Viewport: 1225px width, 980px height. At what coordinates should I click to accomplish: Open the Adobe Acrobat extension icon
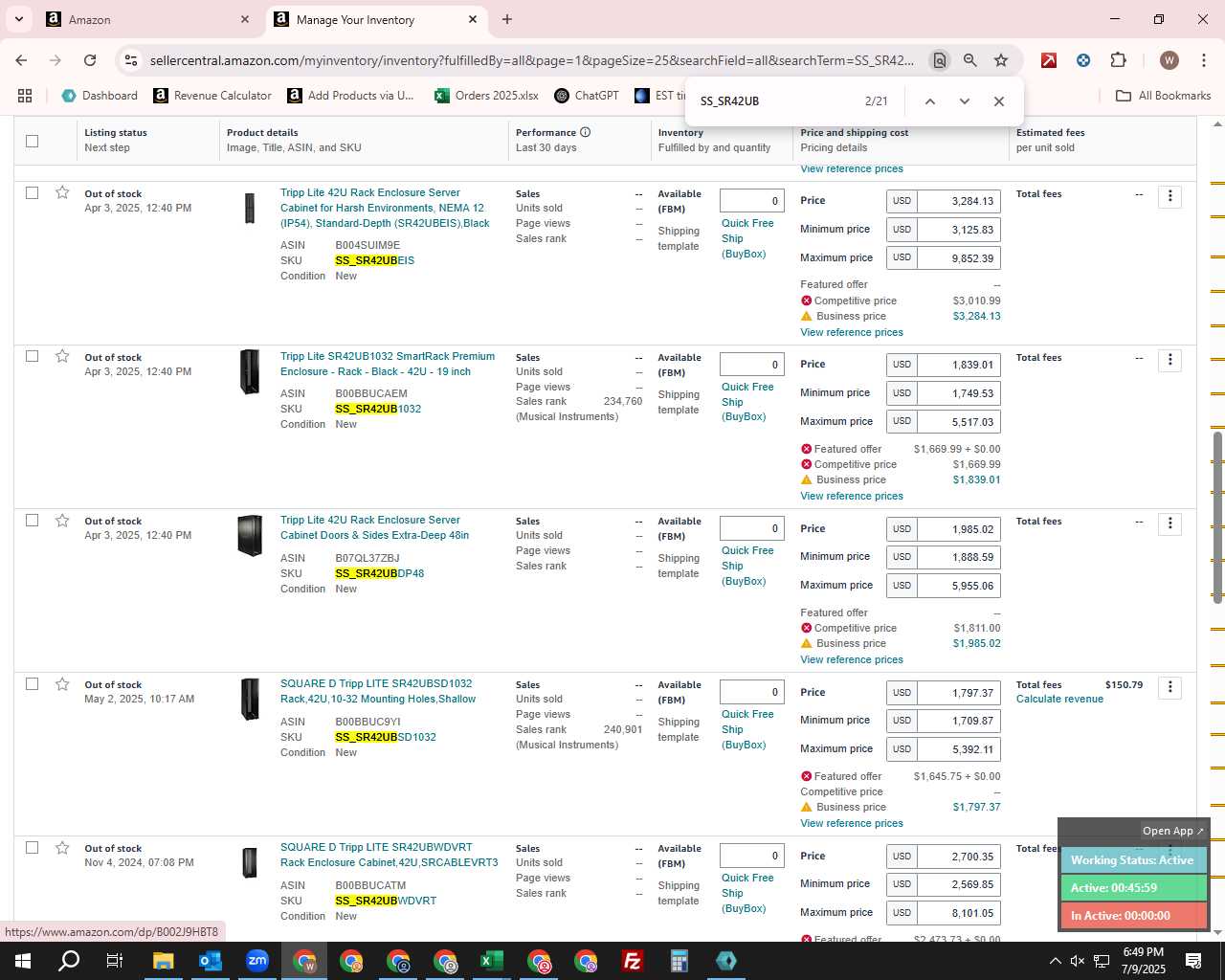pyautogui.click(x=1049, y=60)
